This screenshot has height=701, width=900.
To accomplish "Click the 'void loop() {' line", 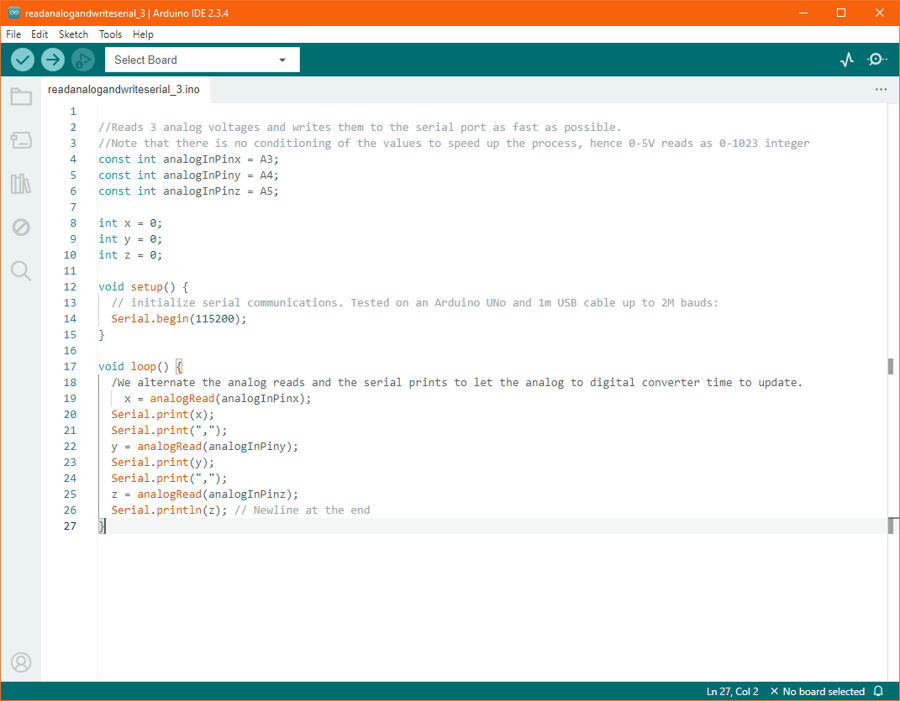I will coord(140,366).
